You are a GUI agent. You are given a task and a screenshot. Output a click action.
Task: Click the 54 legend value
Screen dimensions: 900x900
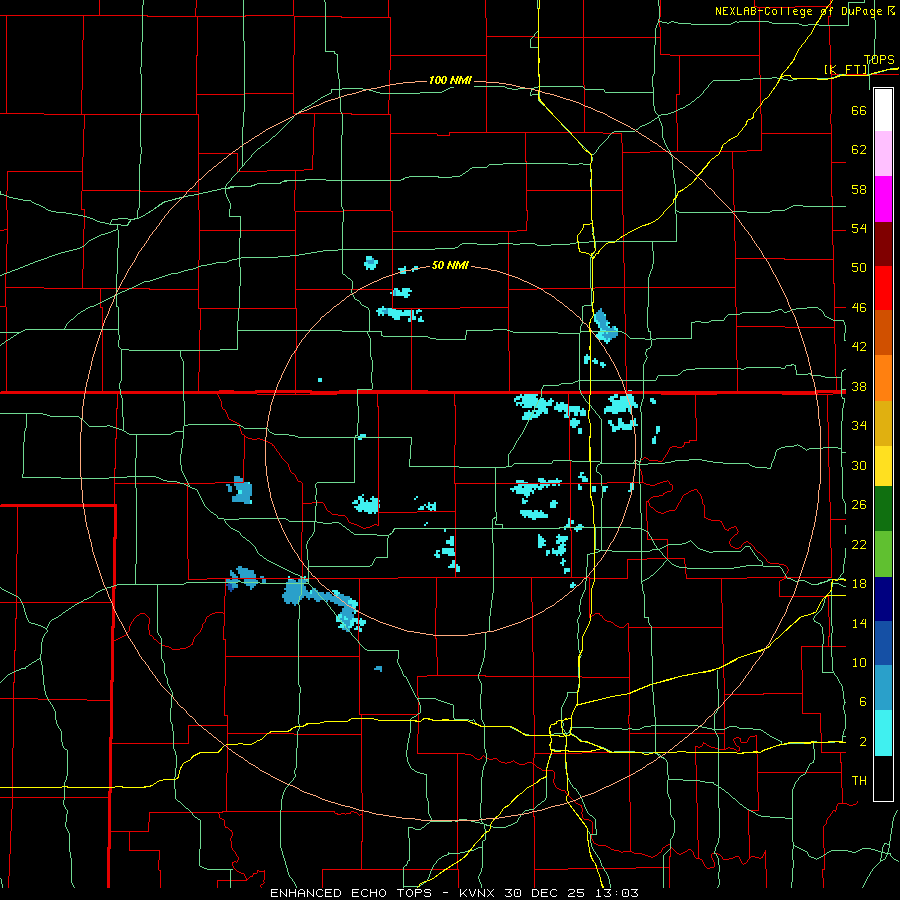coord(859,228)
